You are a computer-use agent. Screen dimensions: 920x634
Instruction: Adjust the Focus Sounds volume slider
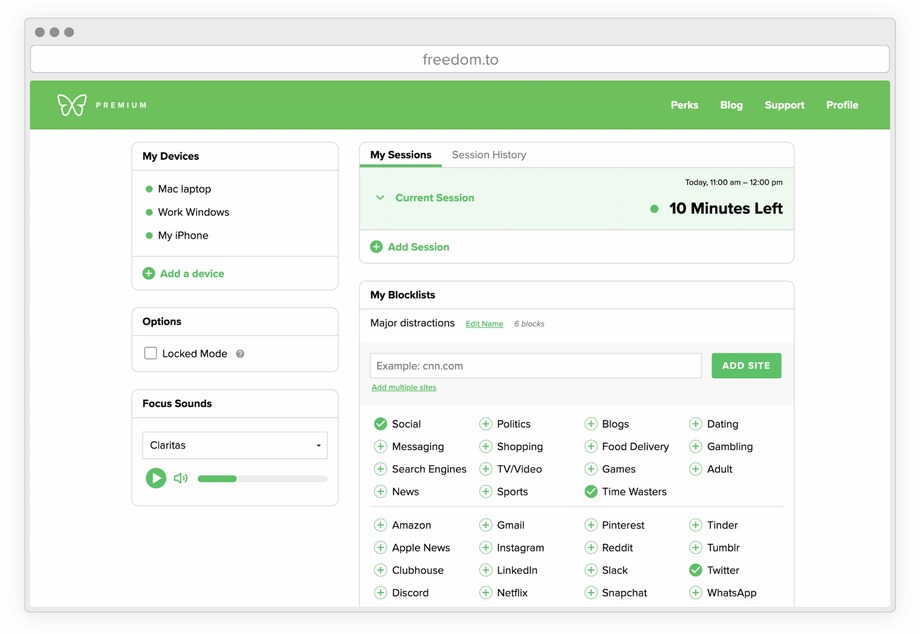coord(260,478)
